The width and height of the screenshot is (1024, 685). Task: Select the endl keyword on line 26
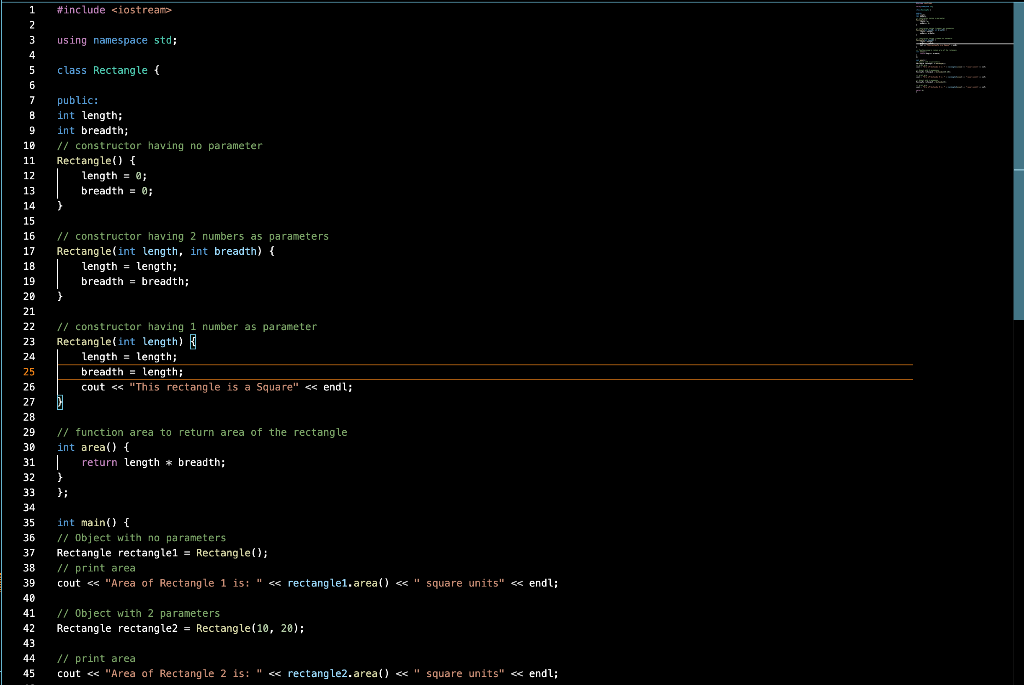[x=336, y=386]
